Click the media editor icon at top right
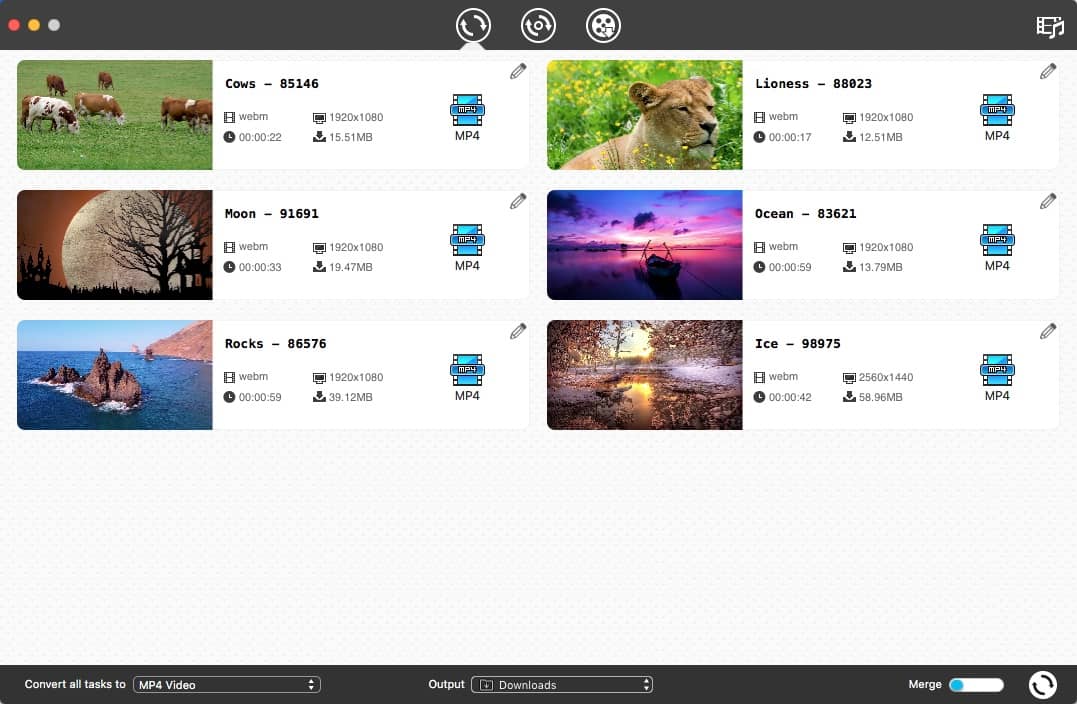Screen dimensions: 1077x704 tap(1049, 27)
